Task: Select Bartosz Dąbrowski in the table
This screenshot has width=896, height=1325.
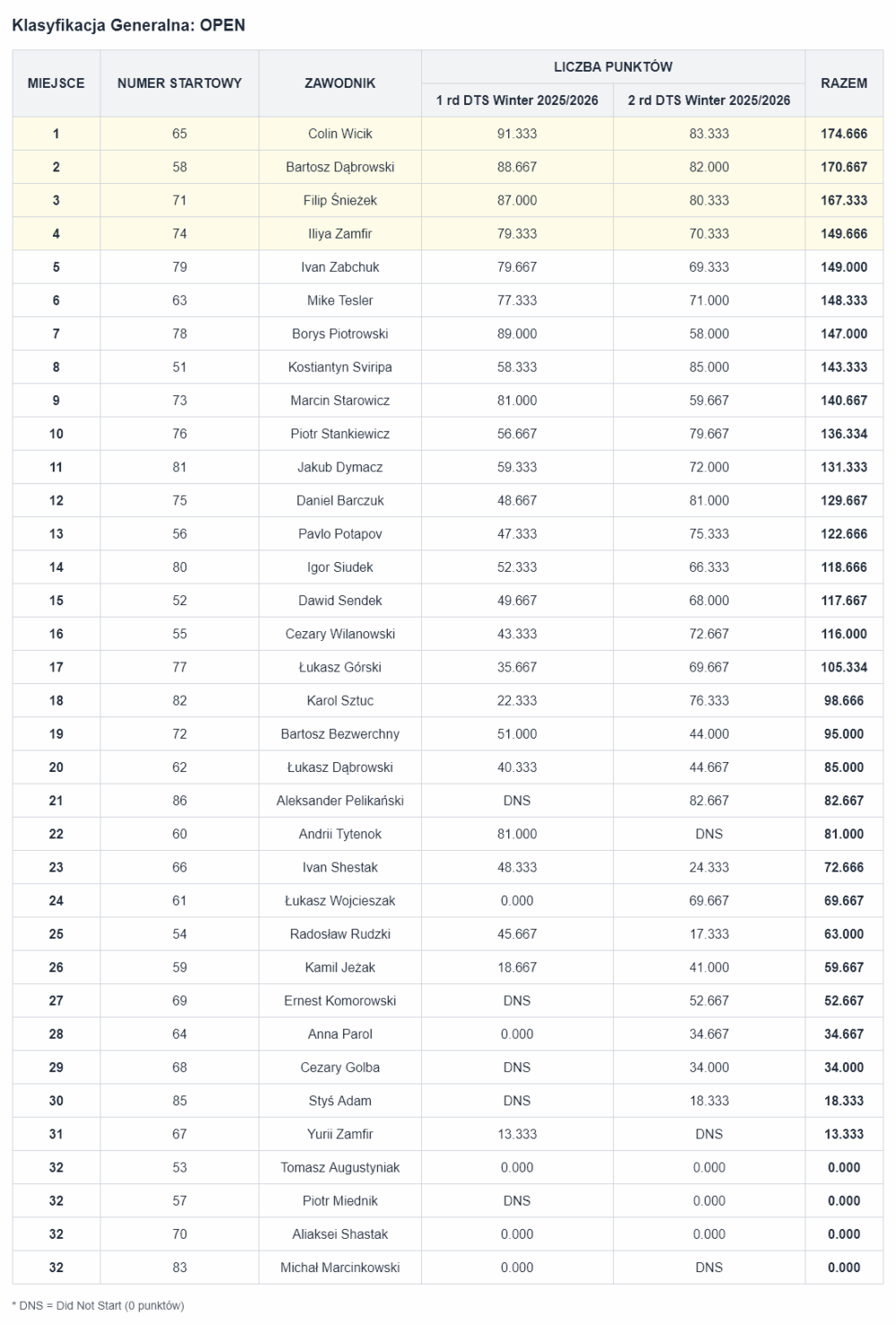Action: click(340, 167)
